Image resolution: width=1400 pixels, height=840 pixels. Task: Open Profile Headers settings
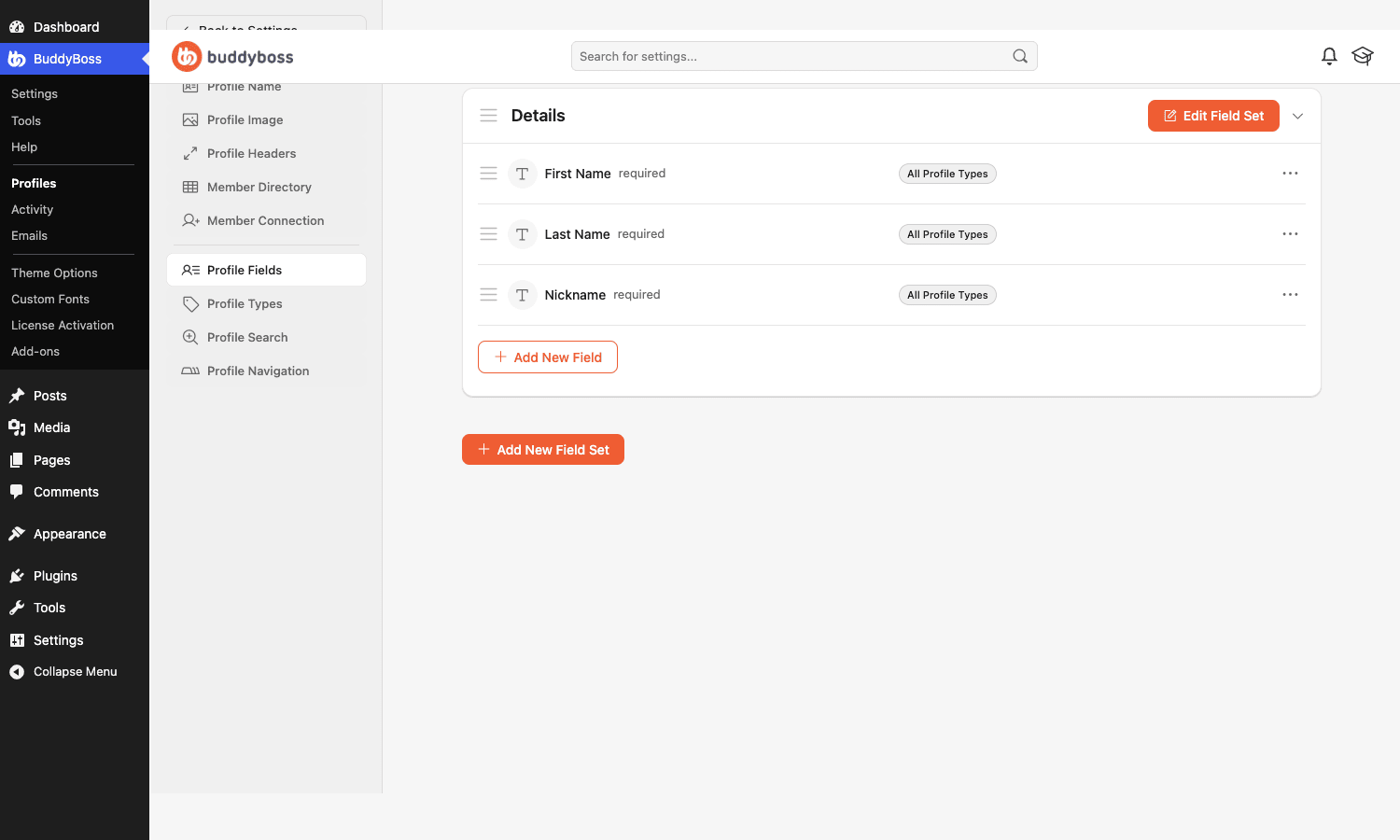pyautogui.click(x=266, y=153)
